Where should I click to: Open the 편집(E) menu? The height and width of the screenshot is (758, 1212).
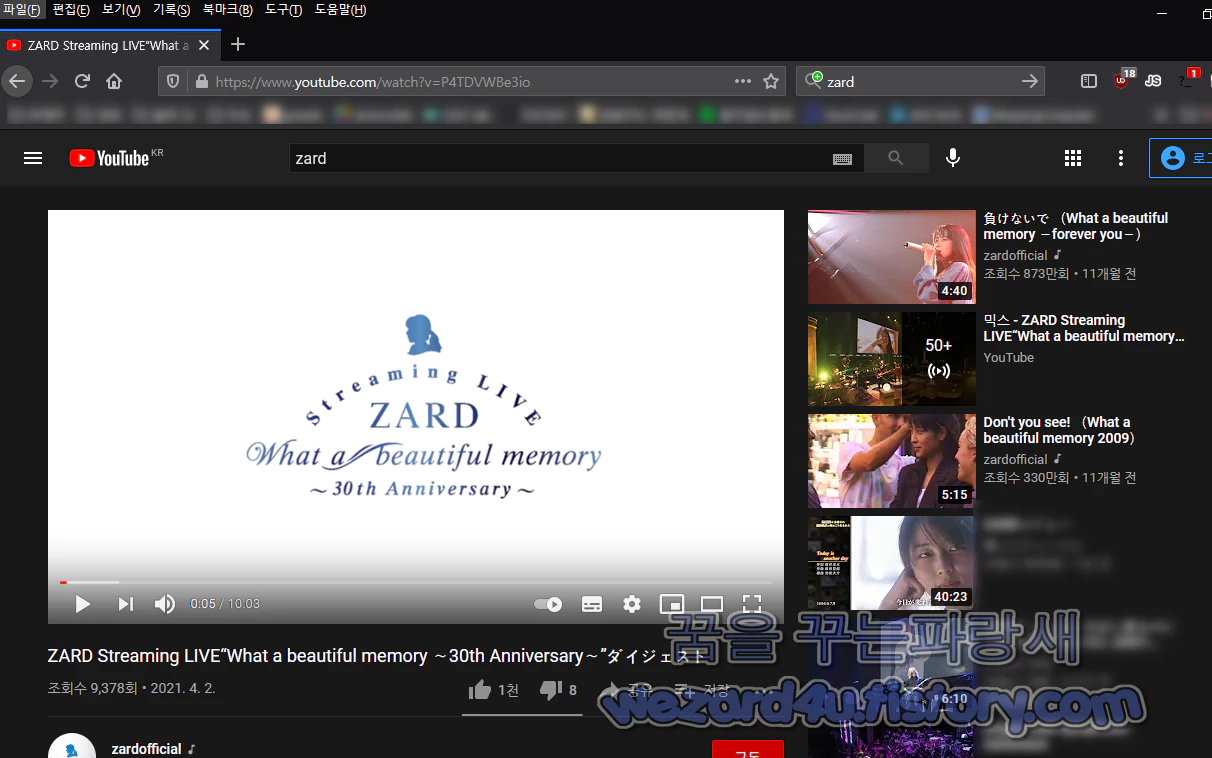pos(71,10)
